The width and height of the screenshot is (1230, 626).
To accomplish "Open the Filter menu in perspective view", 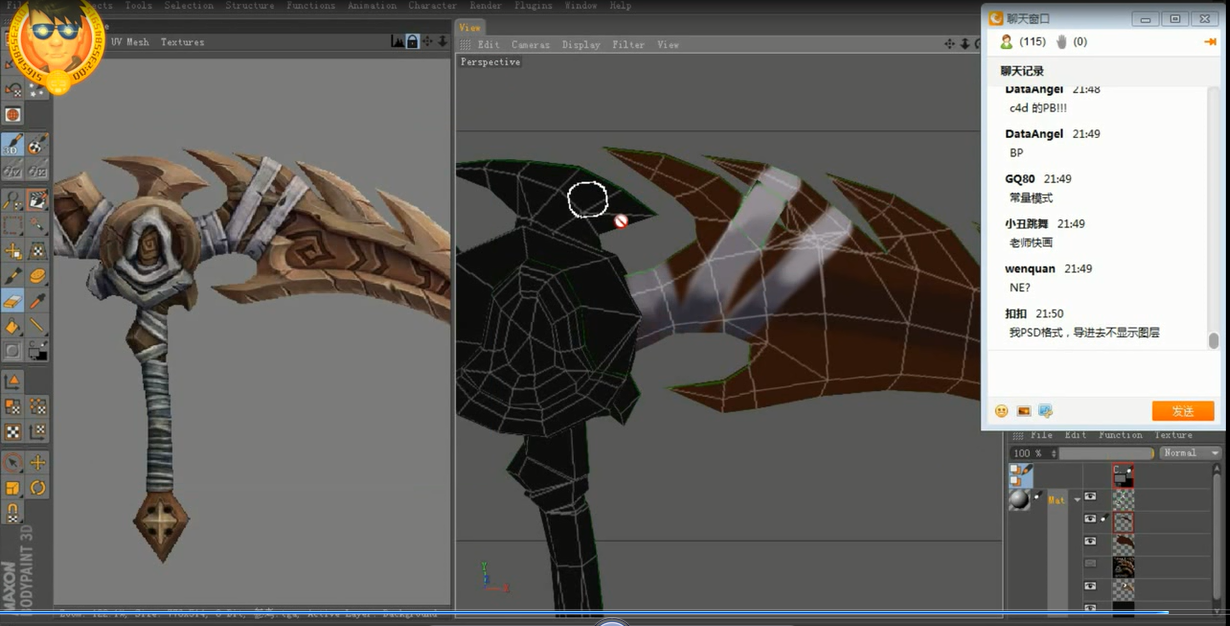I will coord(628,45).
